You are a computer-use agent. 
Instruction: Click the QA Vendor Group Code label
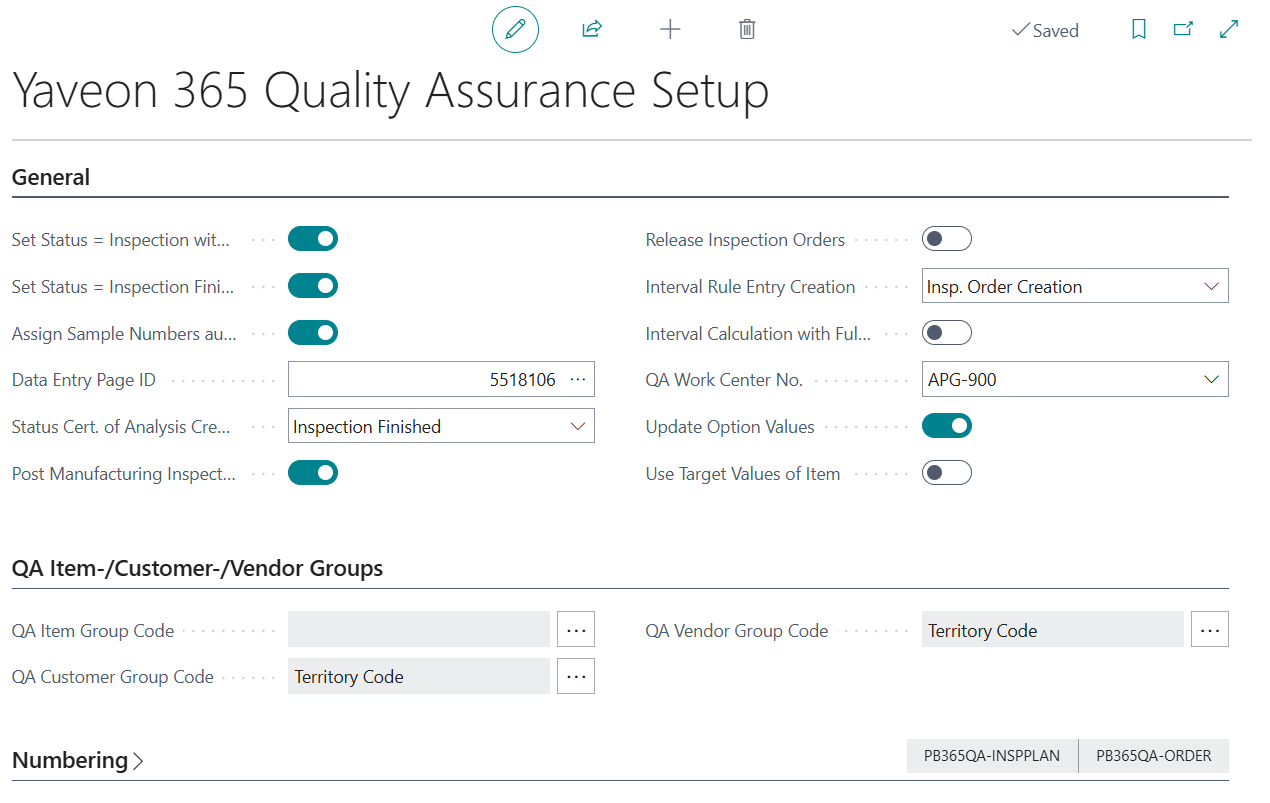click(x=737, y=631)
